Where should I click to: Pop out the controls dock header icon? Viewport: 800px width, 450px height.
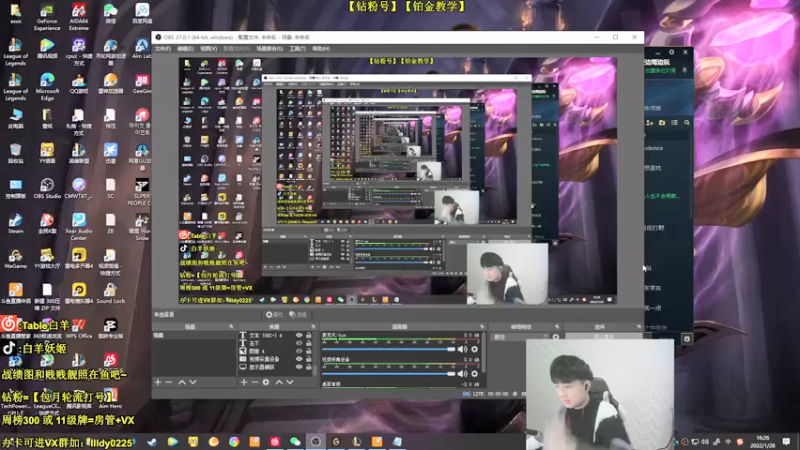[639, 327]
